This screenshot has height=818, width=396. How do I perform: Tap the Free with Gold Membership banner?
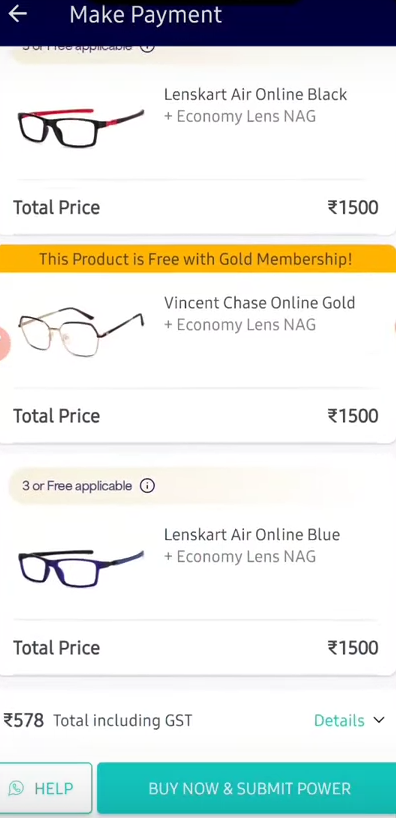[198, 259]
